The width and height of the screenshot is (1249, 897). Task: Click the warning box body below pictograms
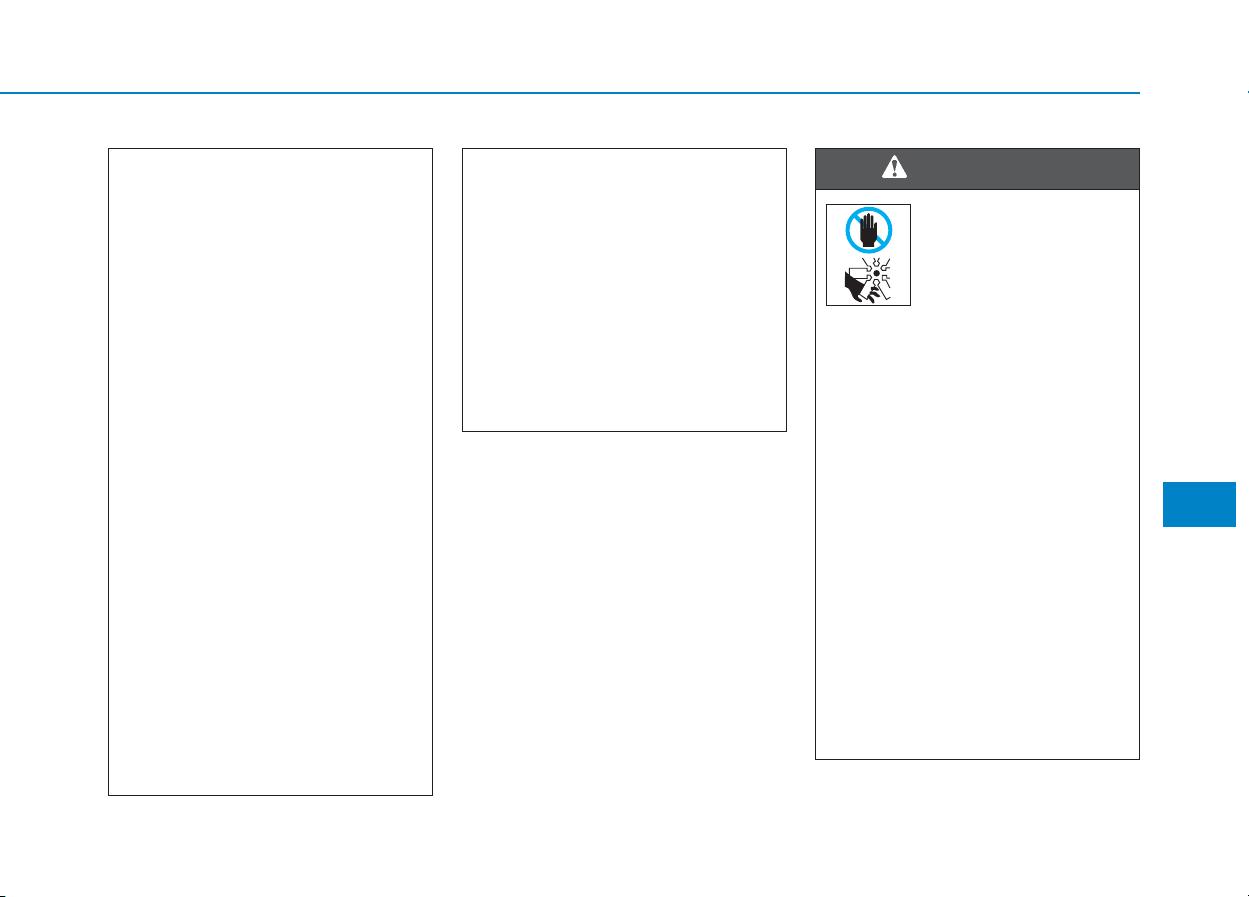pyautogui.click(x=977, y=530)
